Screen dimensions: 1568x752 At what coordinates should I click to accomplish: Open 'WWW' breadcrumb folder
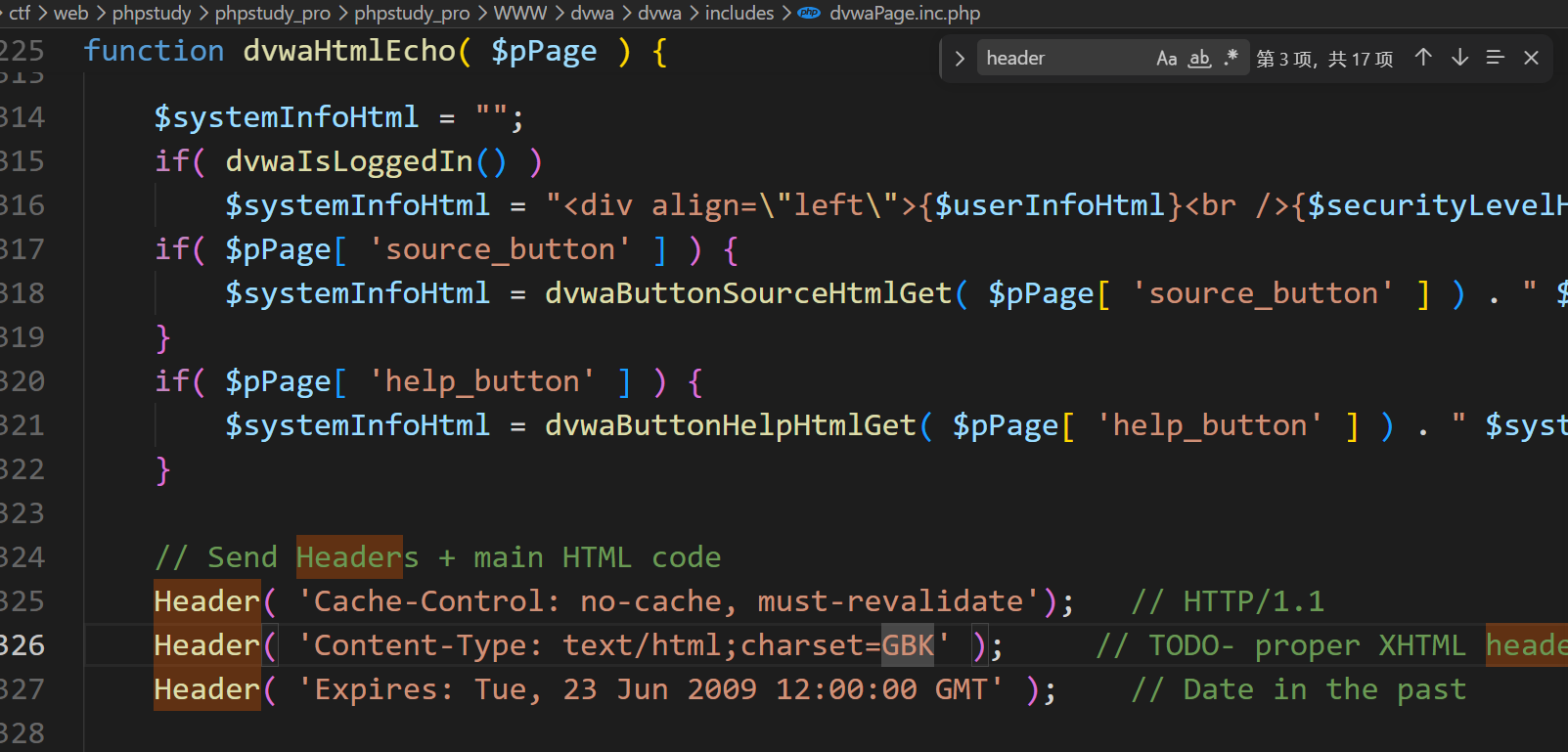pyautogui.click(x=520, y=14)
